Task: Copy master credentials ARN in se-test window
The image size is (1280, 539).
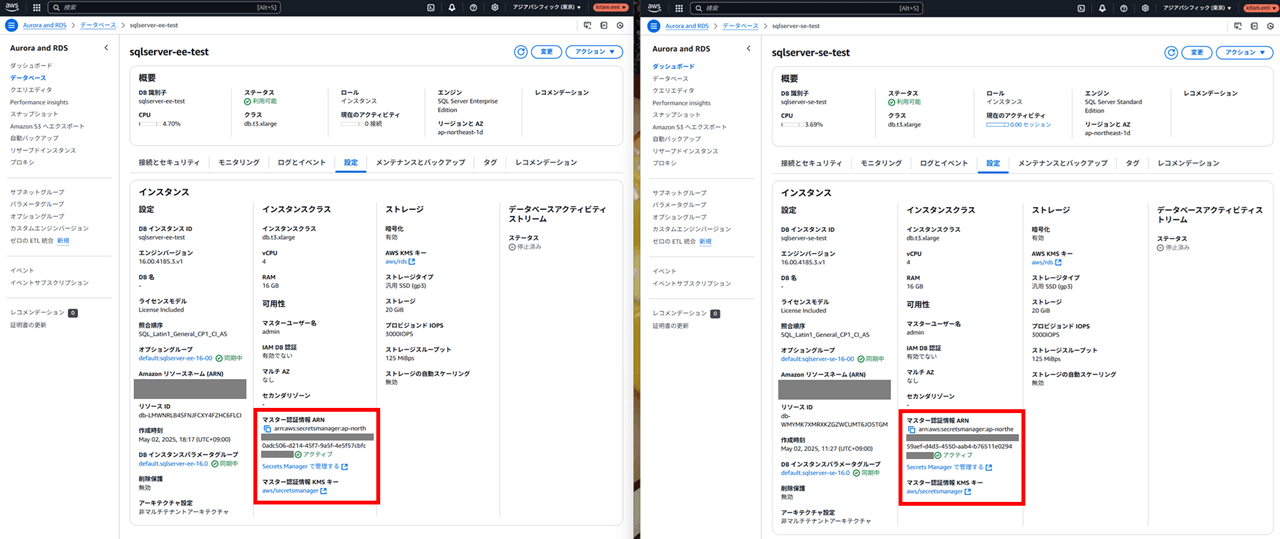Action: (x=911, y=428)
